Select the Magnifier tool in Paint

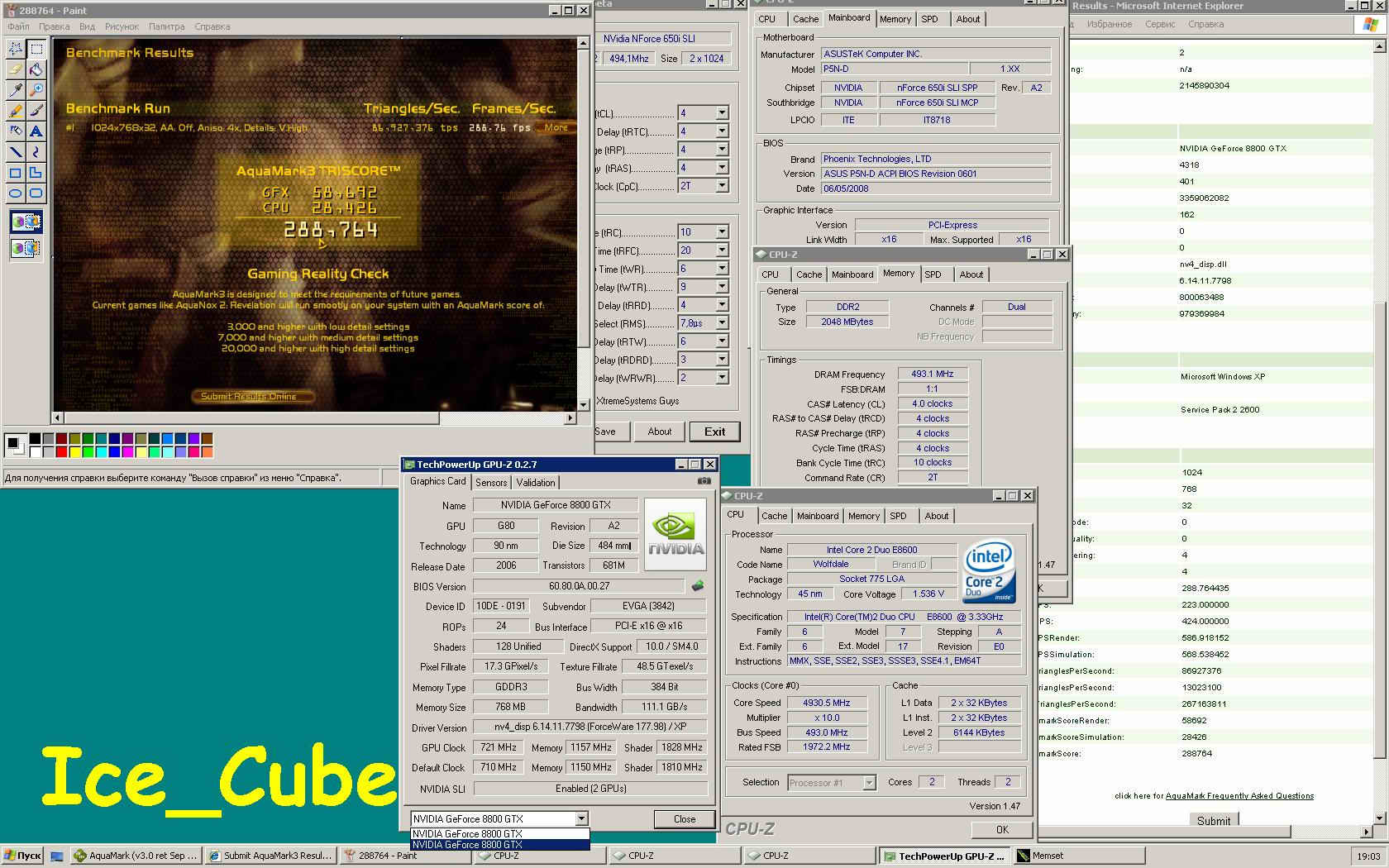(36, 90)
